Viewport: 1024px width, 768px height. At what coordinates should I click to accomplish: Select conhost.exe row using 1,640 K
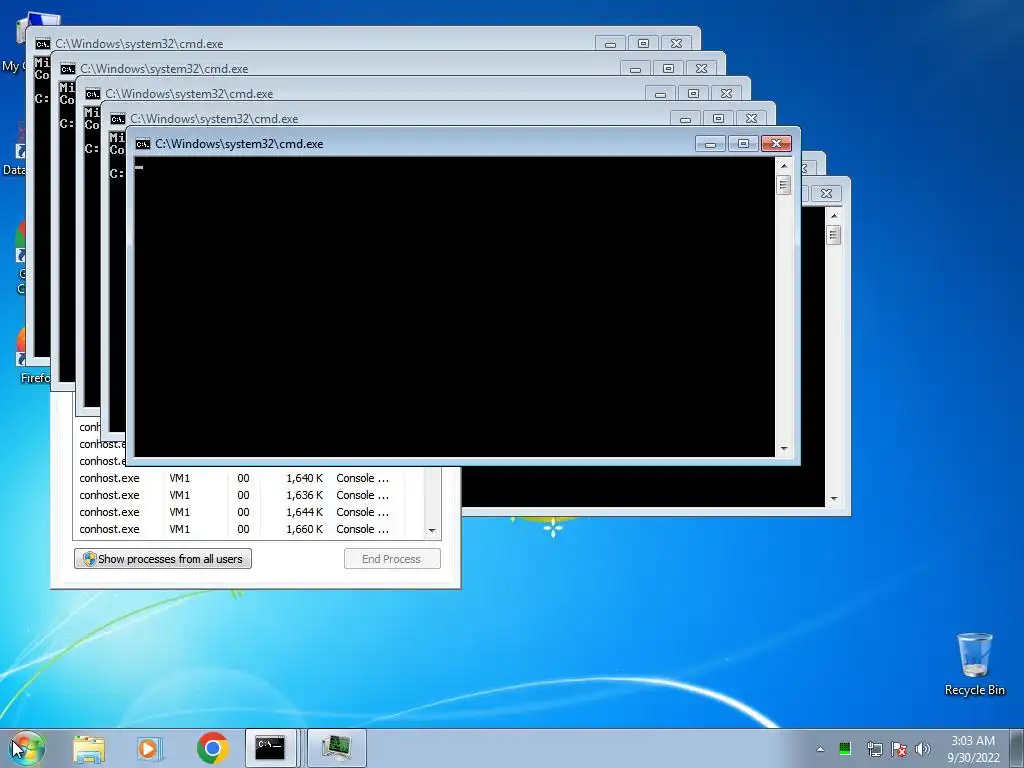point(248,478)
